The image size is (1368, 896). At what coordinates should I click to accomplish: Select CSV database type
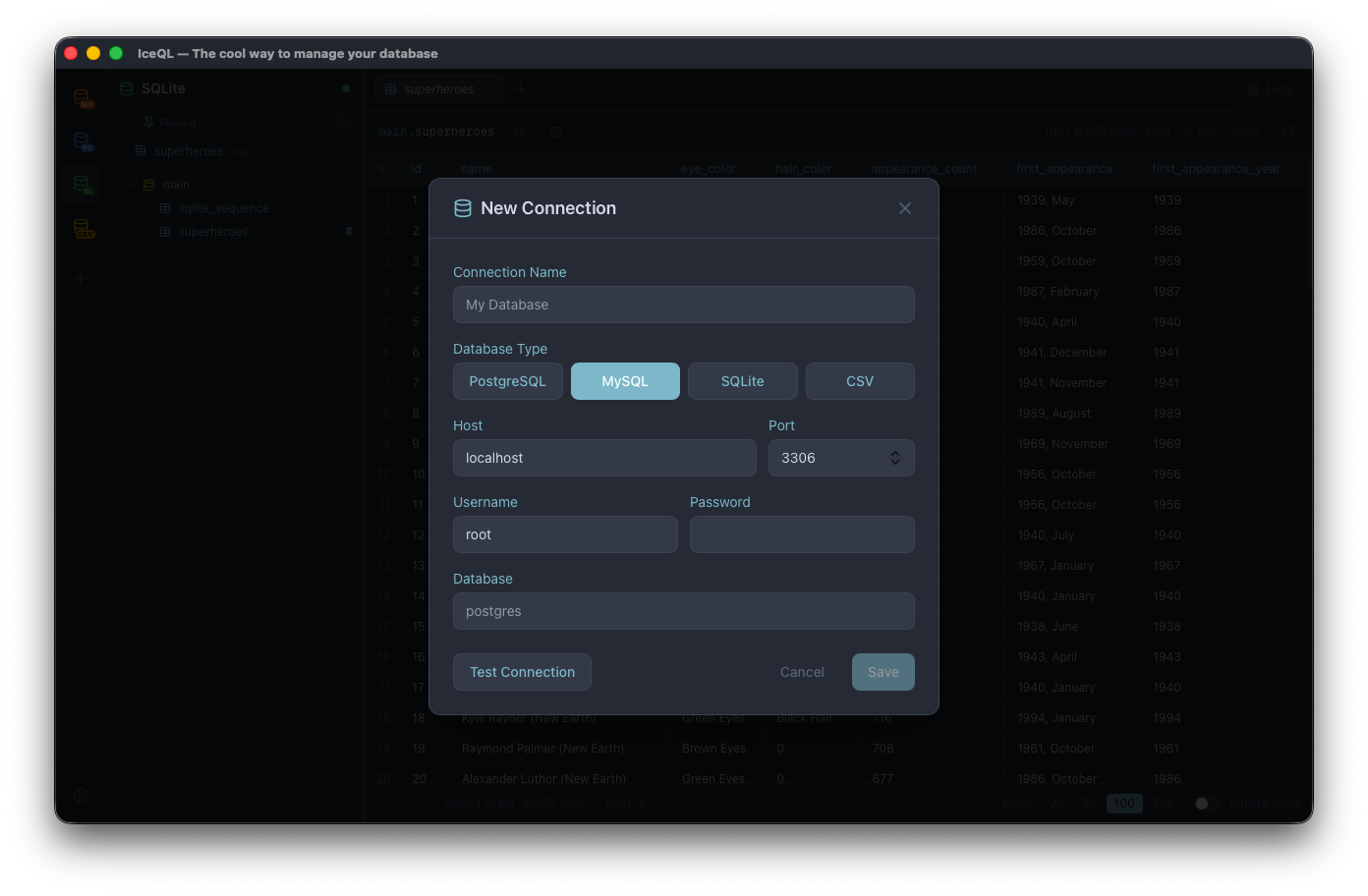click(x=860, y=381)
